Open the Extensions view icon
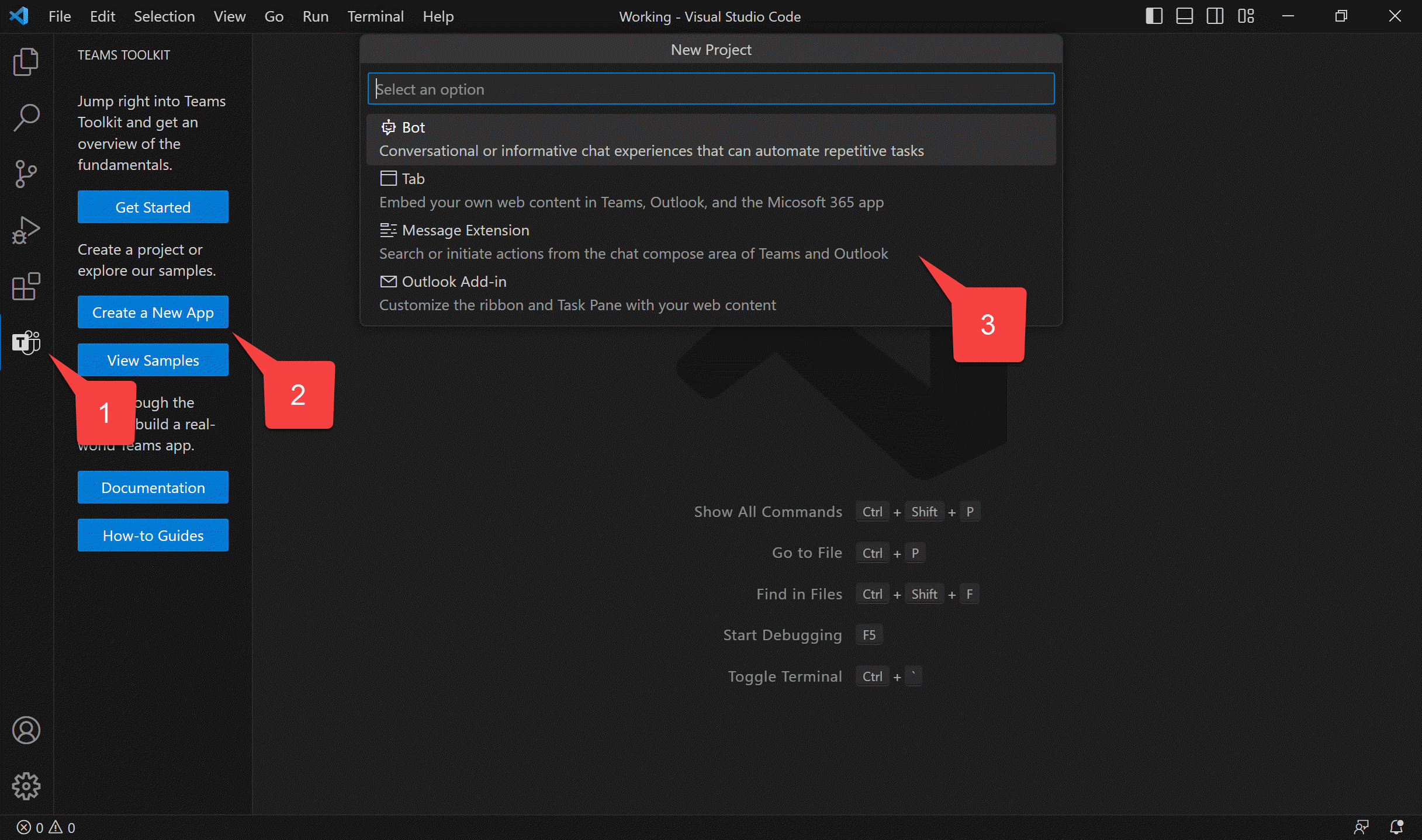 [x=26, y=286]
